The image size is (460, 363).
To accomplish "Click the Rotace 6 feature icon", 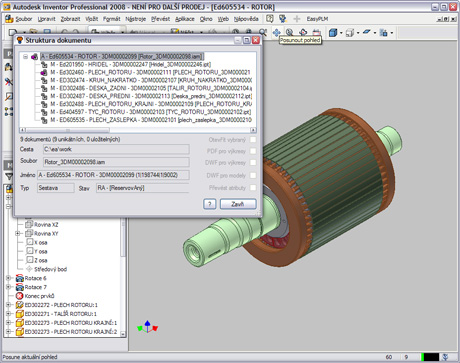I will point(20,278).
